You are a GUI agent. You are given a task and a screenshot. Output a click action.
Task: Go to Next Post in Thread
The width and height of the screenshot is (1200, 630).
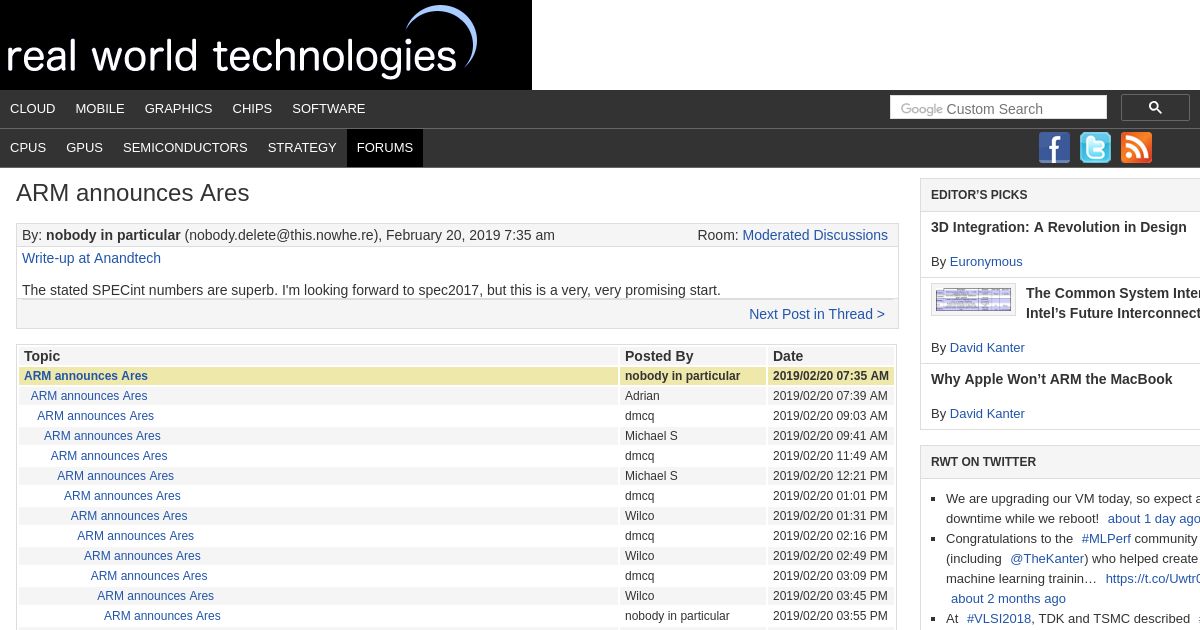pyautogui.click(x=817, y=314)
